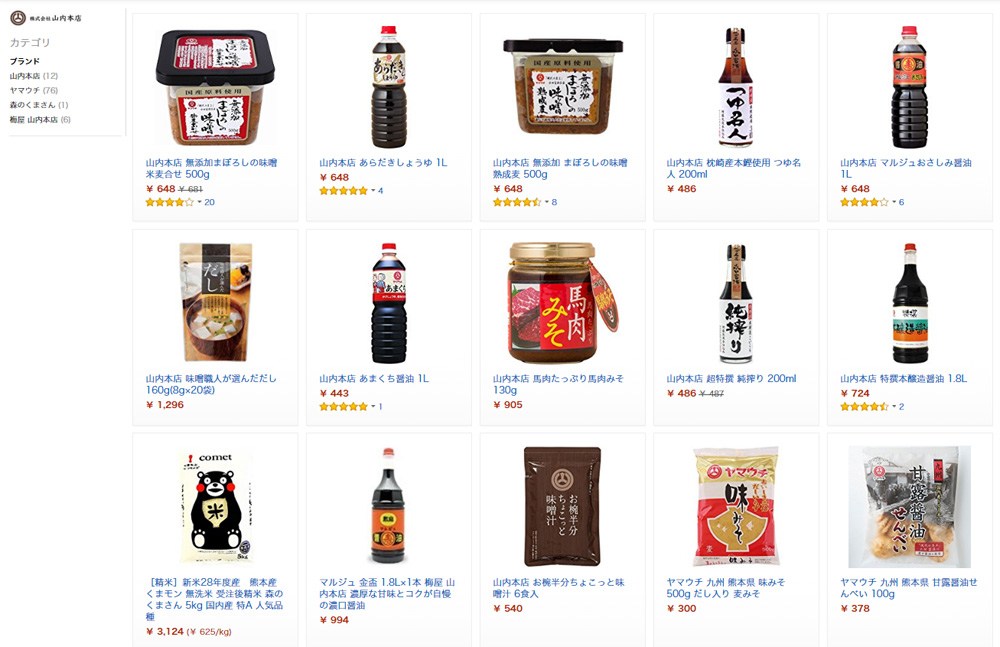Image resolution: width=1000 pixels, height=647 pixels.
Task: Open the 甘露醤油せんべい package image
Action: point(909,507)
